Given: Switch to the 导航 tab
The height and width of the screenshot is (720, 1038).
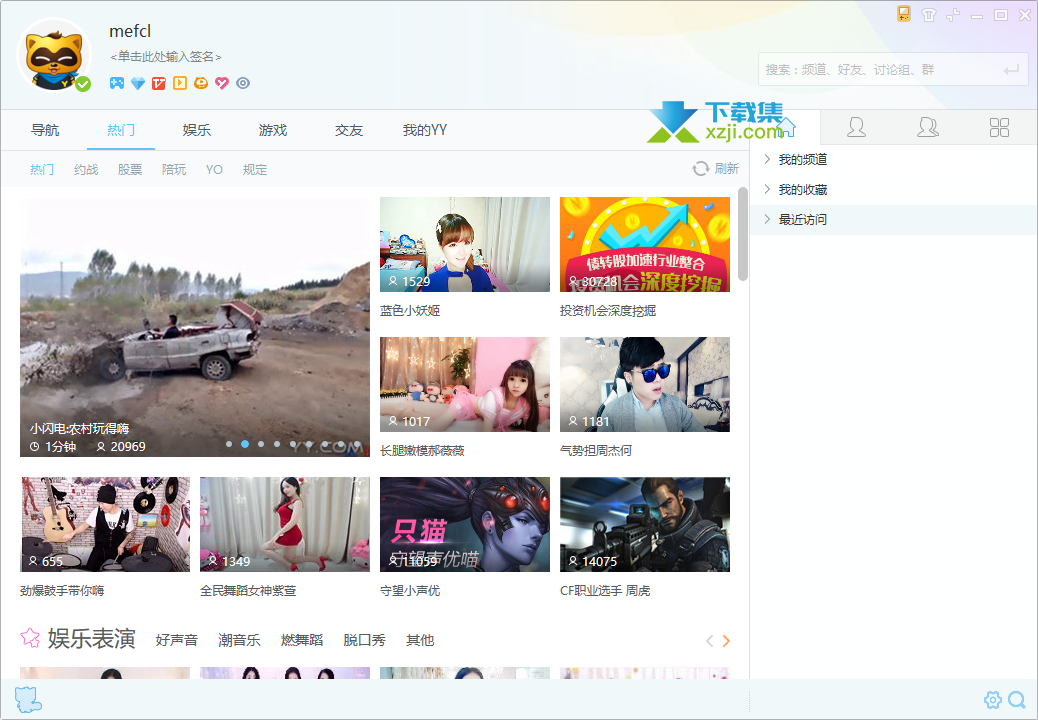Looking at the screenshot, I should (45, 130).
